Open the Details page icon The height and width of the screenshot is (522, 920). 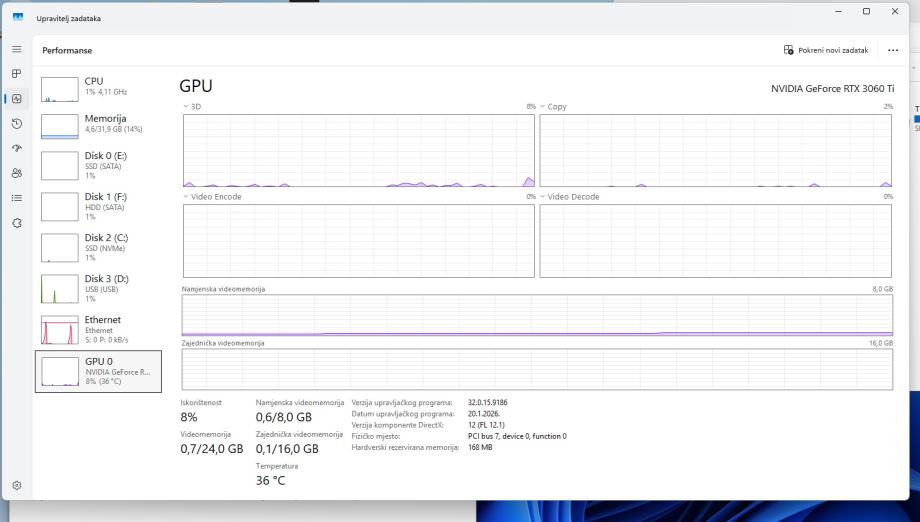coord(16,198)
